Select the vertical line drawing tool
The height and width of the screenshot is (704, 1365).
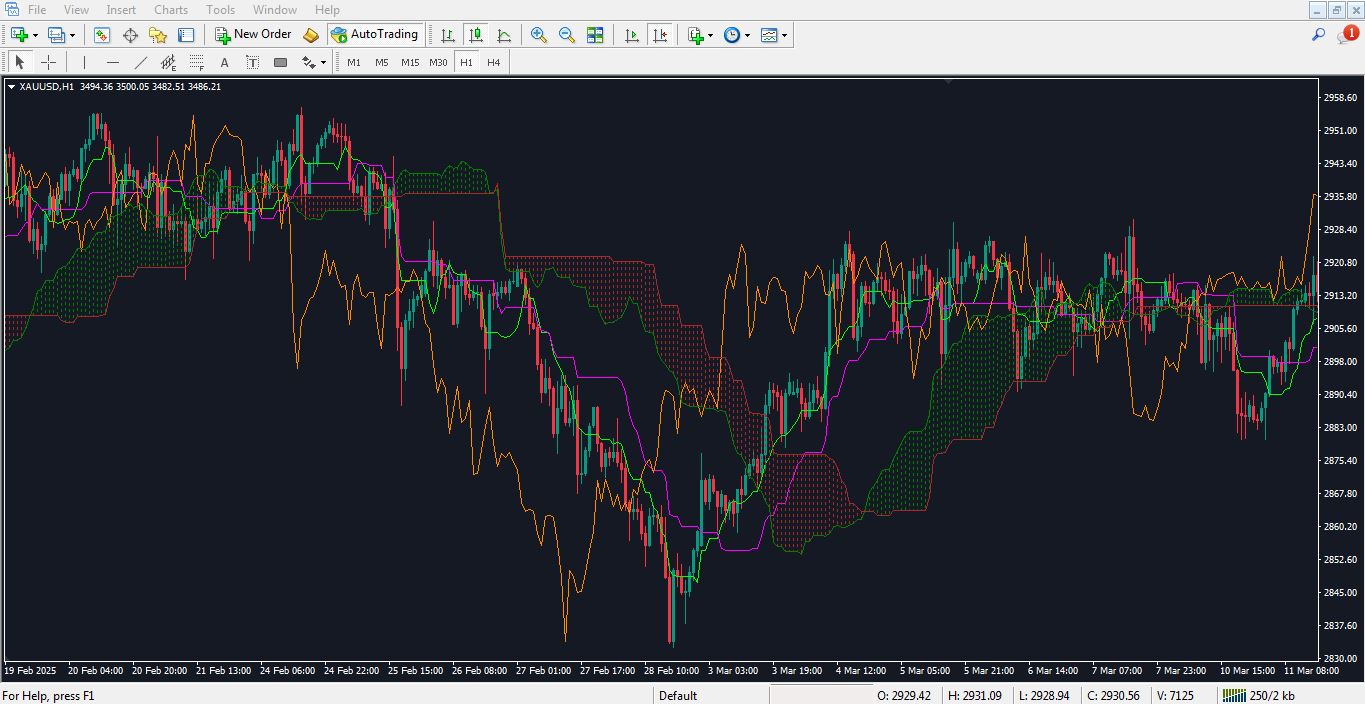point(84,62)
